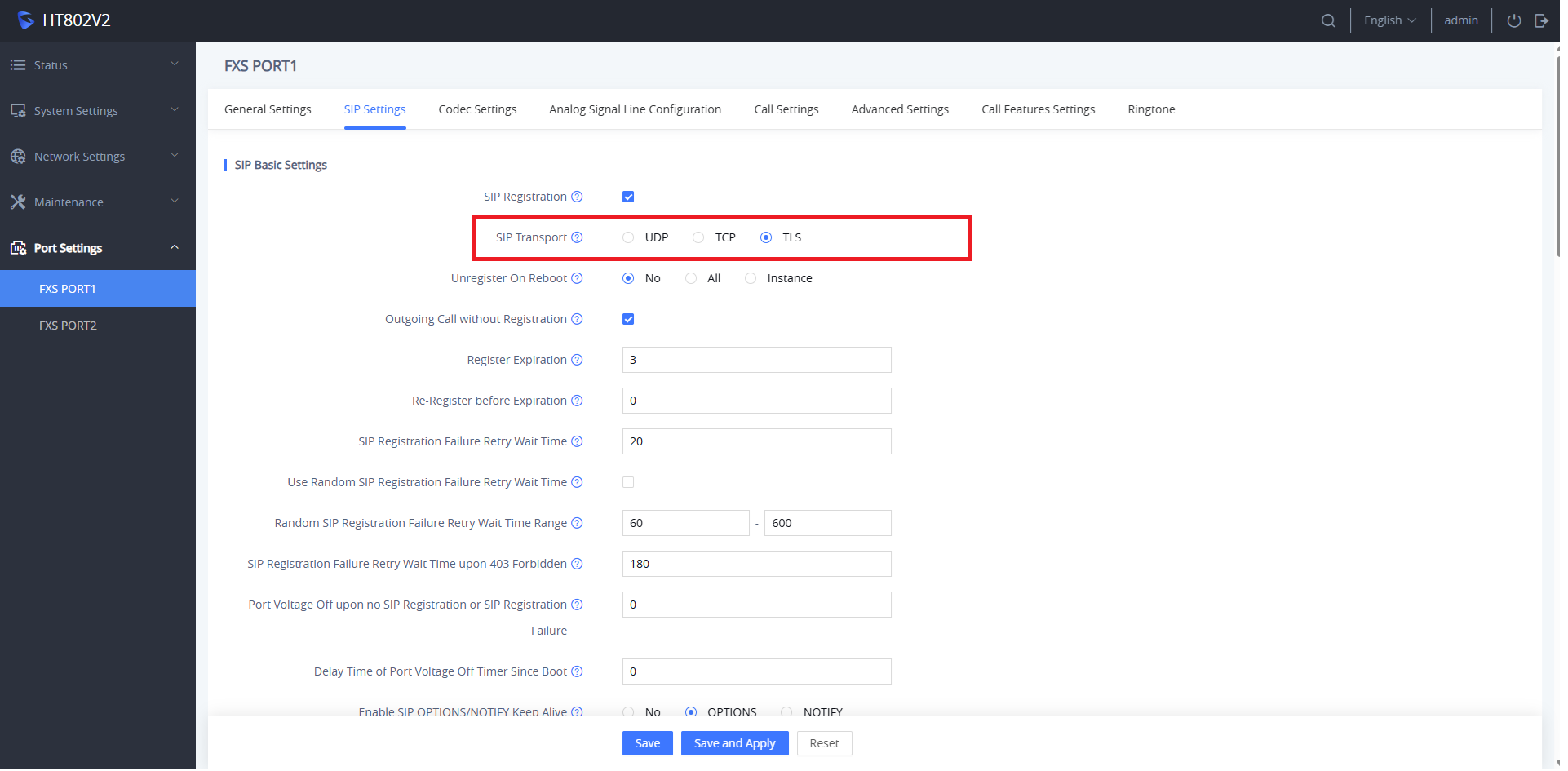The height and width of the screenshot is (771, 1568).
Task: Click the reboot power icon in header
Action: (1513, 20)
